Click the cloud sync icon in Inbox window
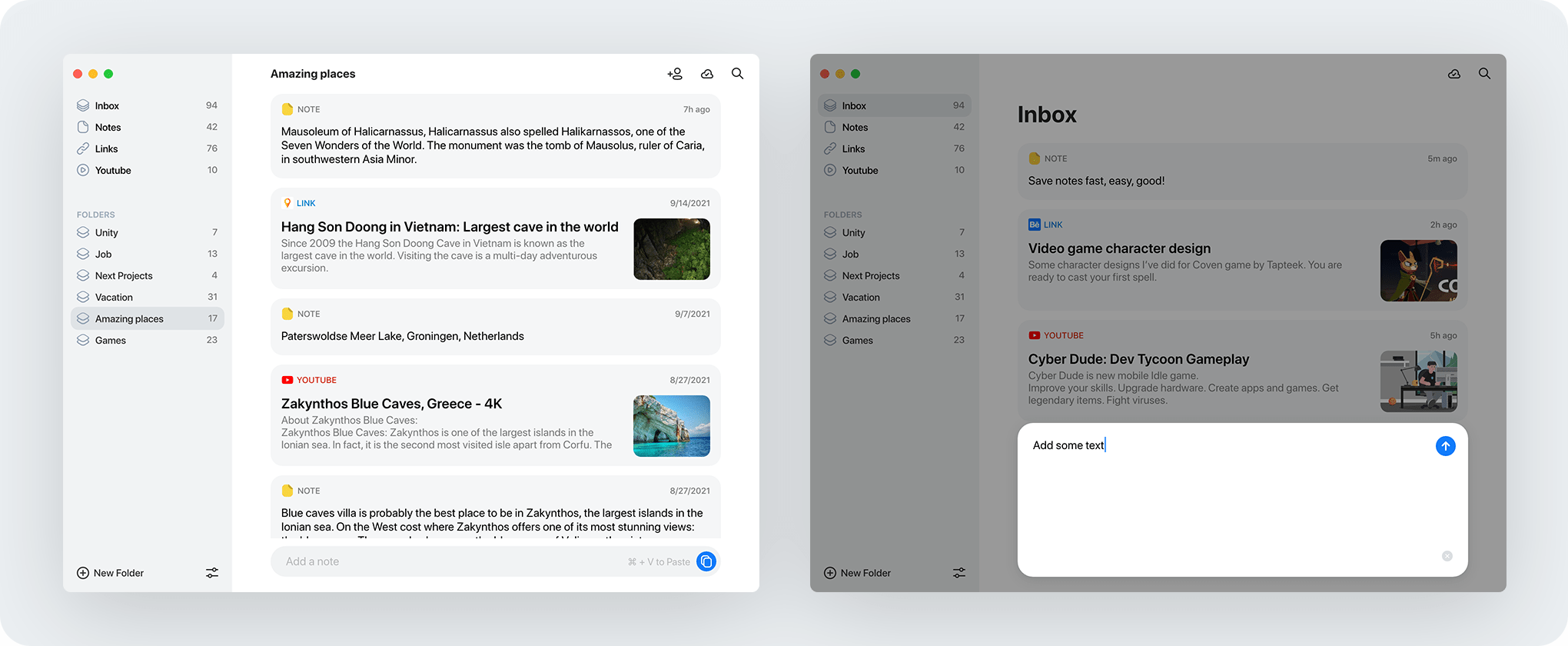1568x646 pixels. pyautogui.click(x=1453, y=74)
